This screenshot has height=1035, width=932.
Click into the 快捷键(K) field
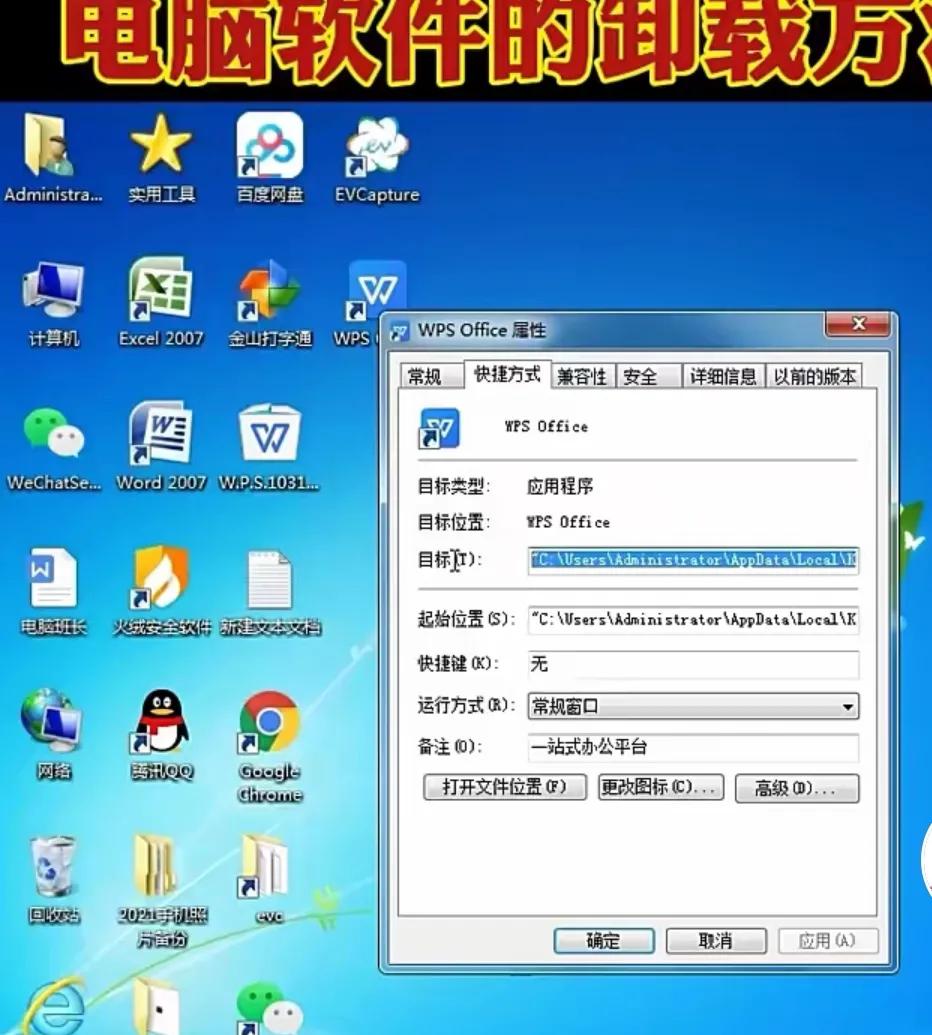coord(693,664)
